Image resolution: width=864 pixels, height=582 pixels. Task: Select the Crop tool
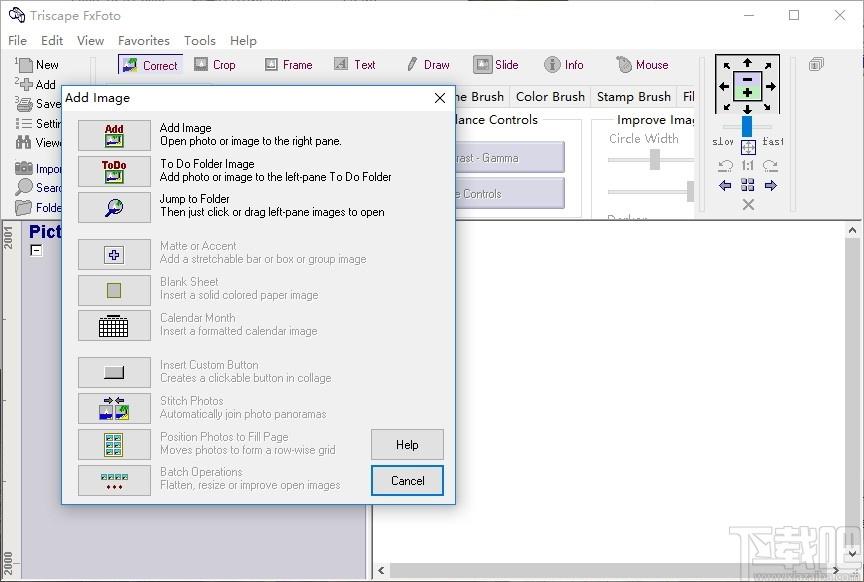click(x=215, y=65)
